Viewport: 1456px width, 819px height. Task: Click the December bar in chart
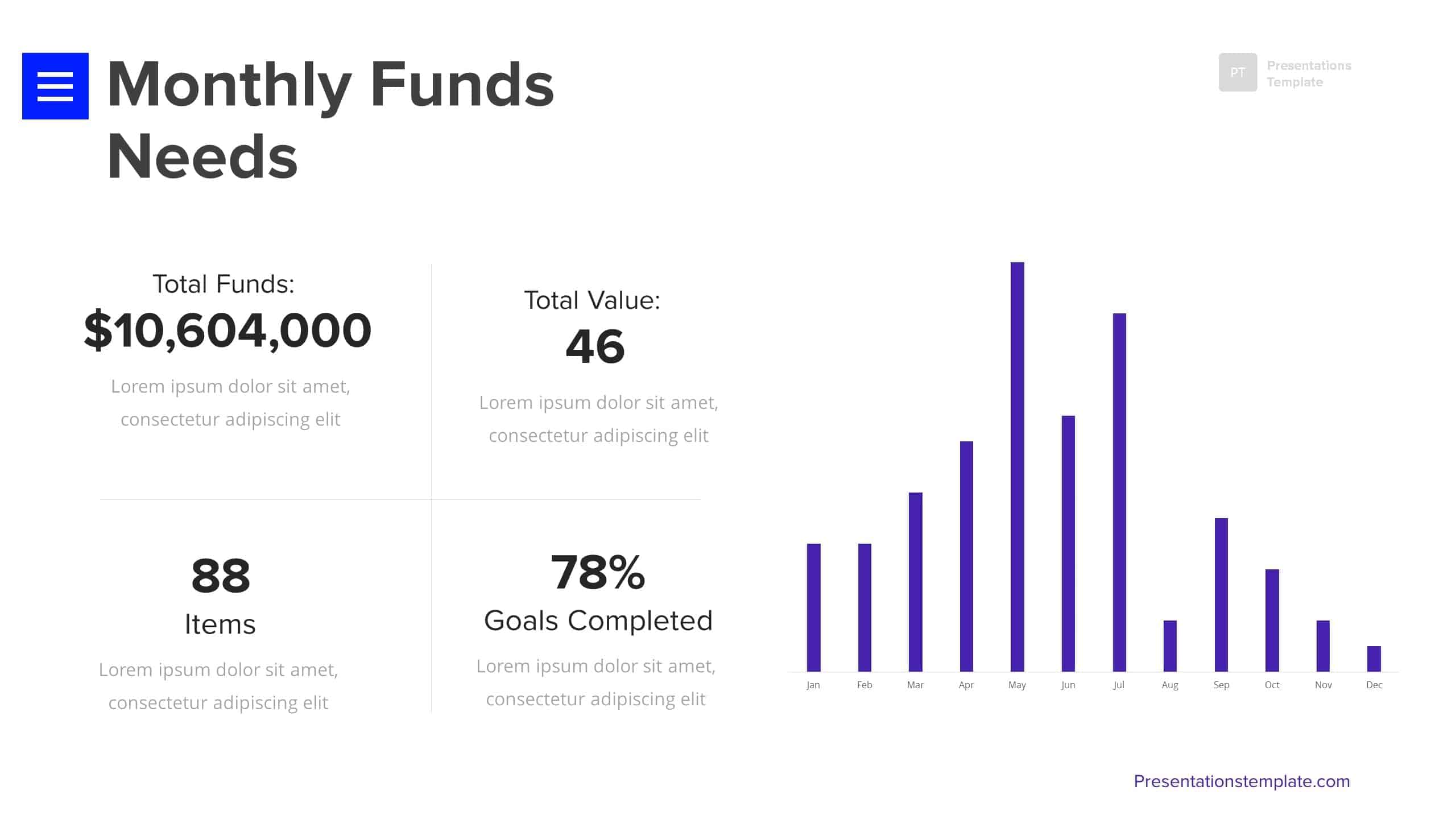point(1374,659)
